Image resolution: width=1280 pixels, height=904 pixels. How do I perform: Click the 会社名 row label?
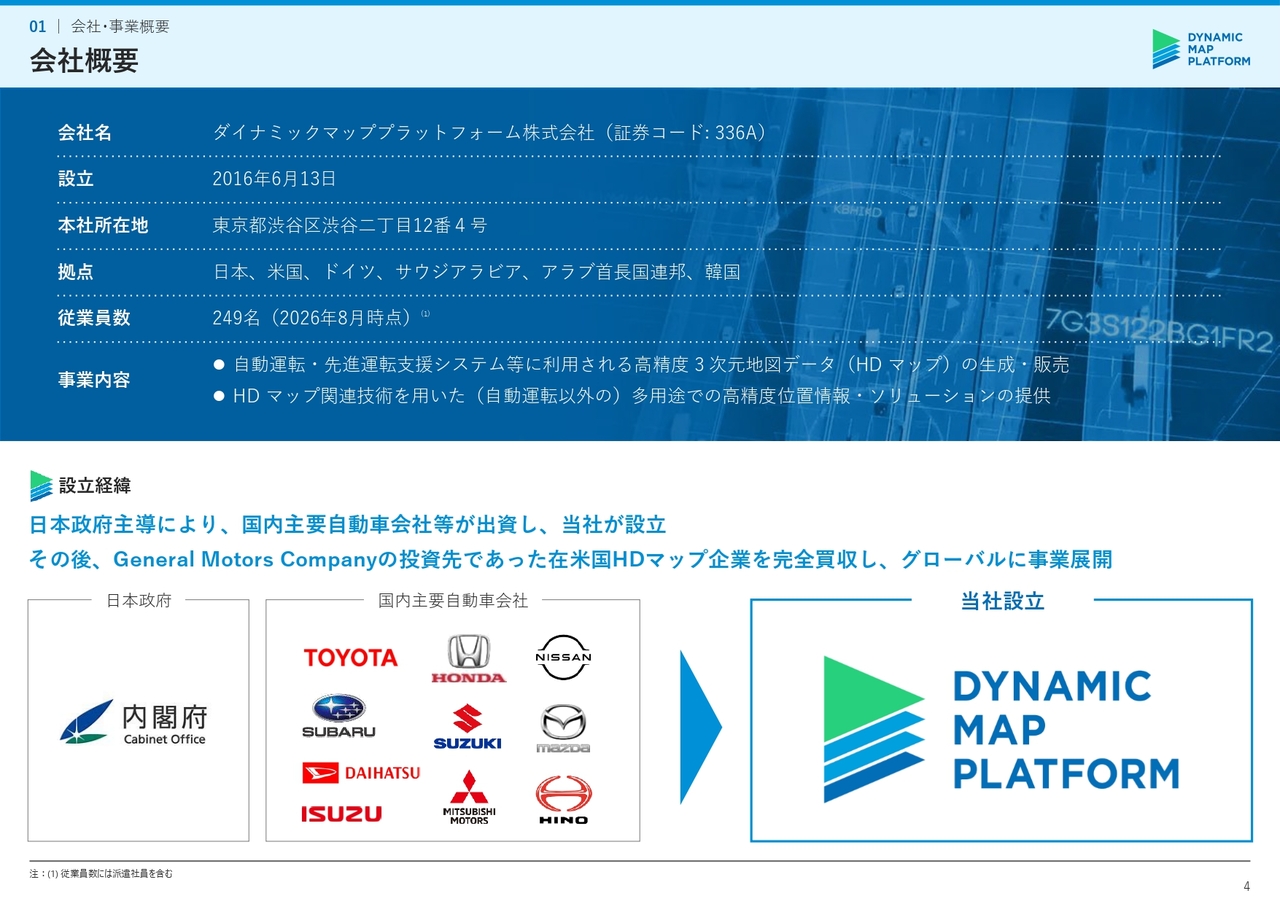click(x=85, y=133)
